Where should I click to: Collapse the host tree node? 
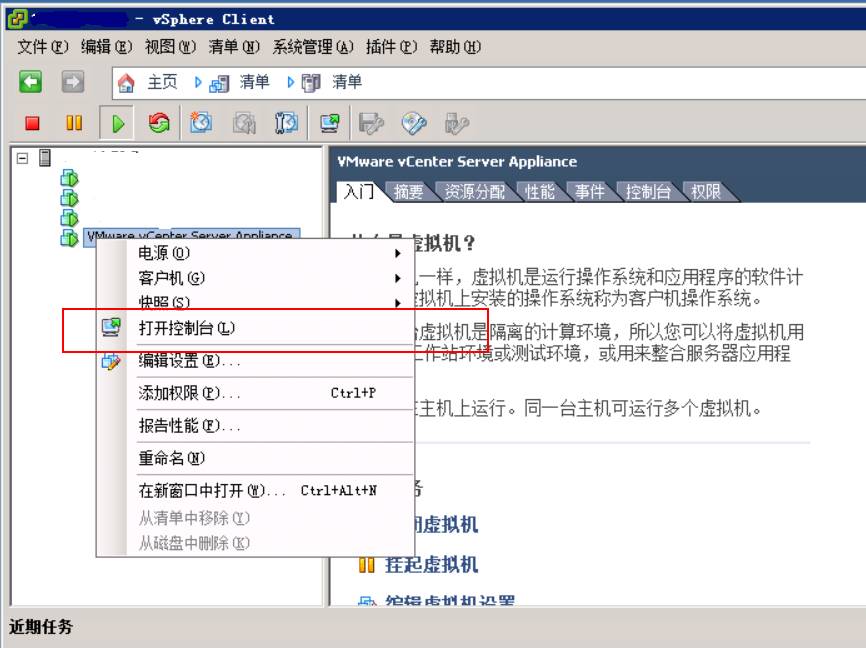coord(22,159)
